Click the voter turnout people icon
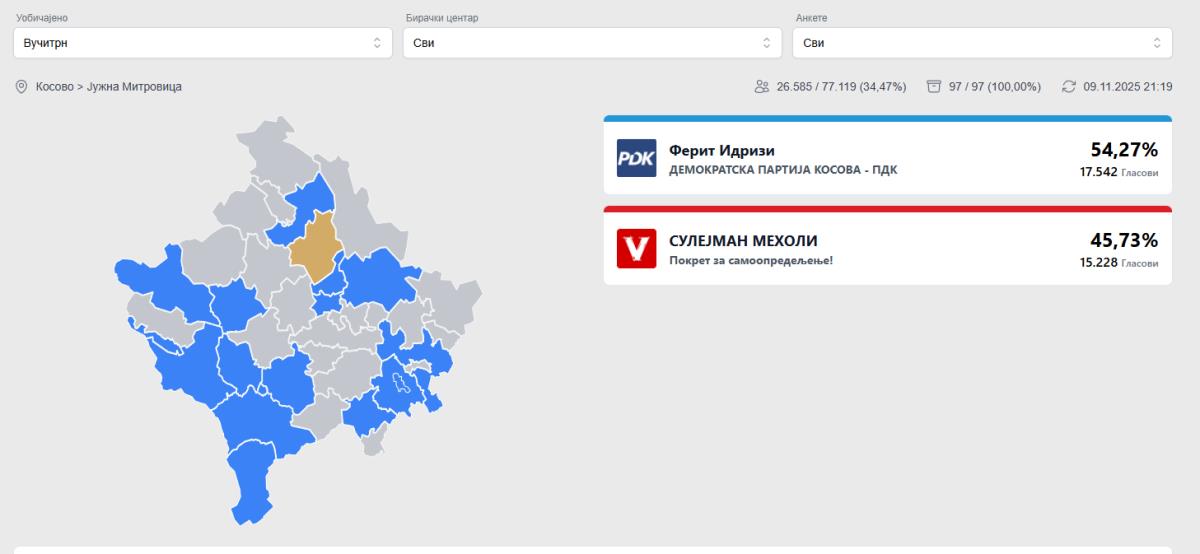 [x=762, y=87]
